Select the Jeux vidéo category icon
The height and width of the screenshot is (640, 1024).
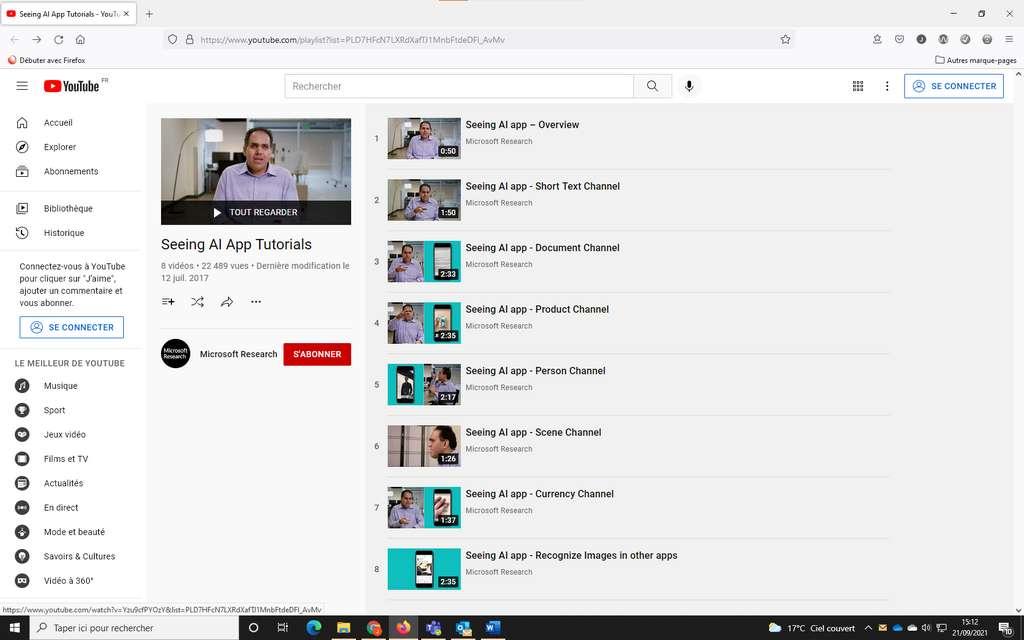[22, 434]
